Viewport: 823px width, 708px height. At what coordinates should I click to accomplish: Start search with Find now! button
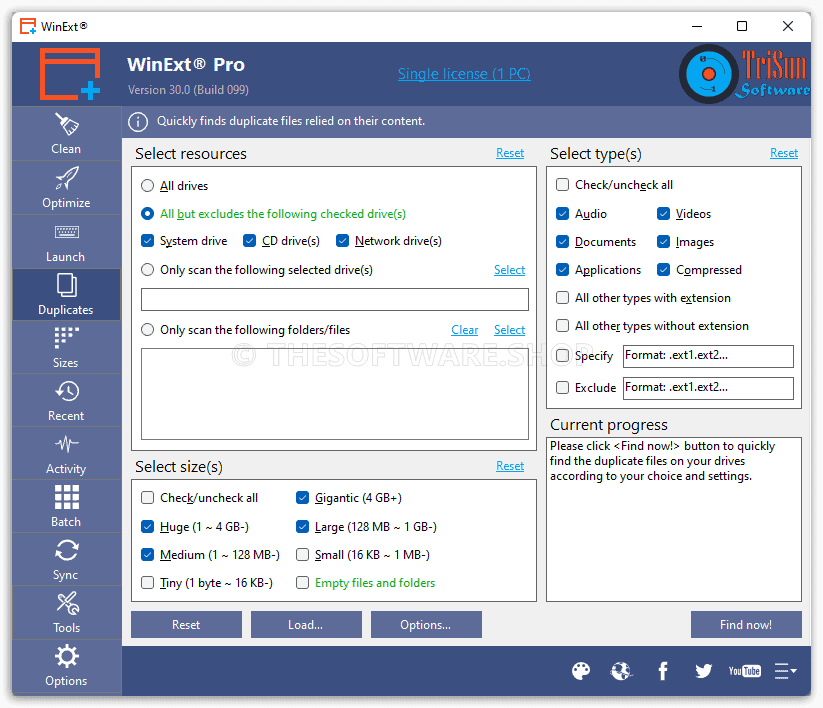click(x=746, y=625)
